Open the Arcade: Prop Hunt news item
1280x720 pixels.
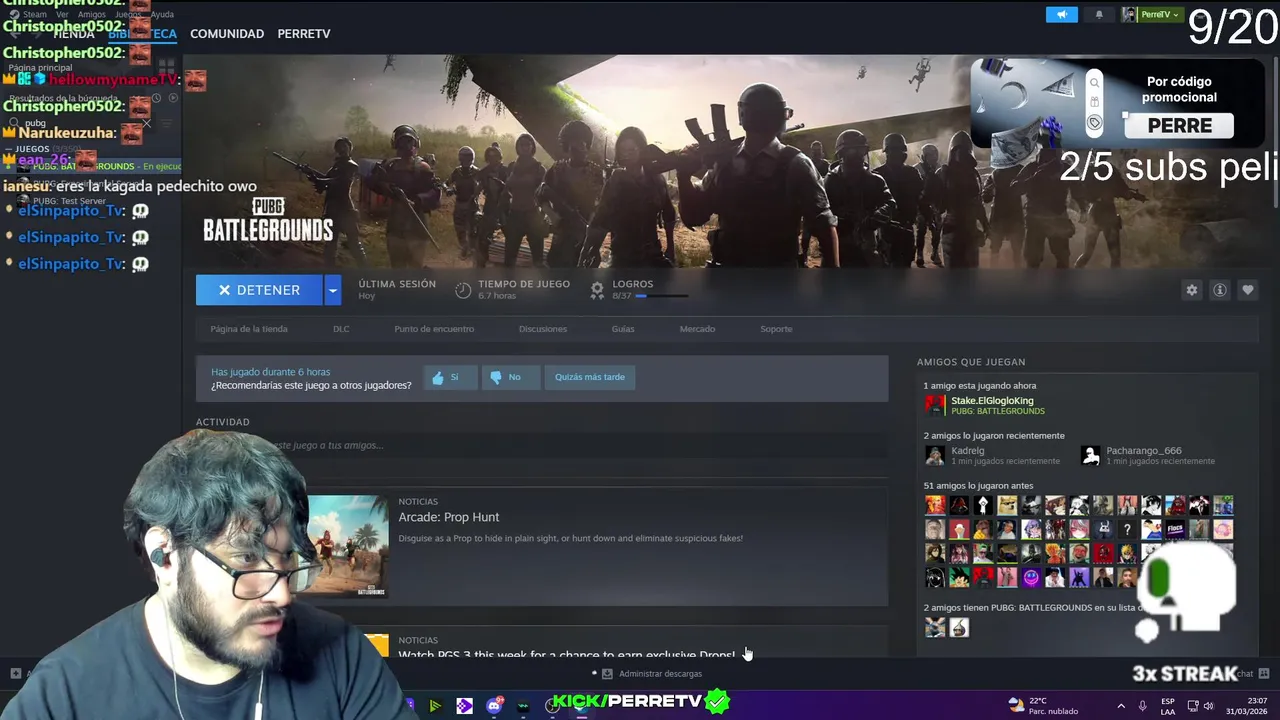pyautogui.click(x=448, y=517)
